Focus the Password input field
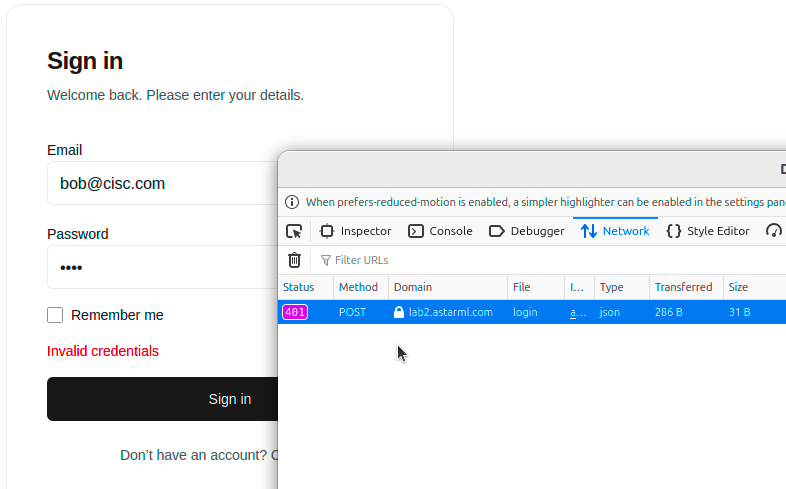Image resolution: width=786 pixels, height=489 pixels. click(162, 267)
